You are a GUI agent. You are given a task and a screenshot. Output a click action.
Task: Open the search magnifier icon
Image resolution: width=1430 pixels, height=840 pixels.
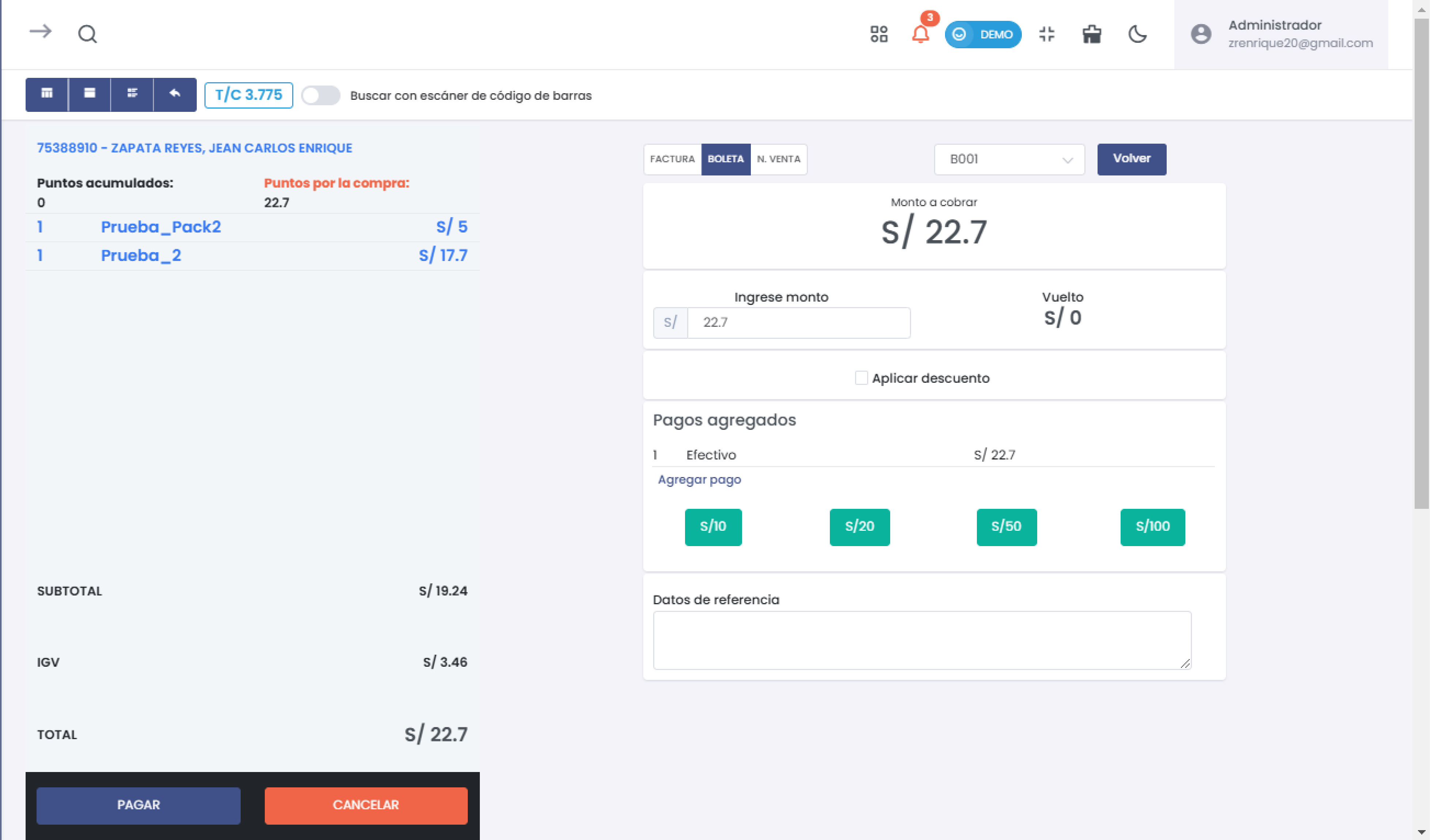click(x=87, y=34)
